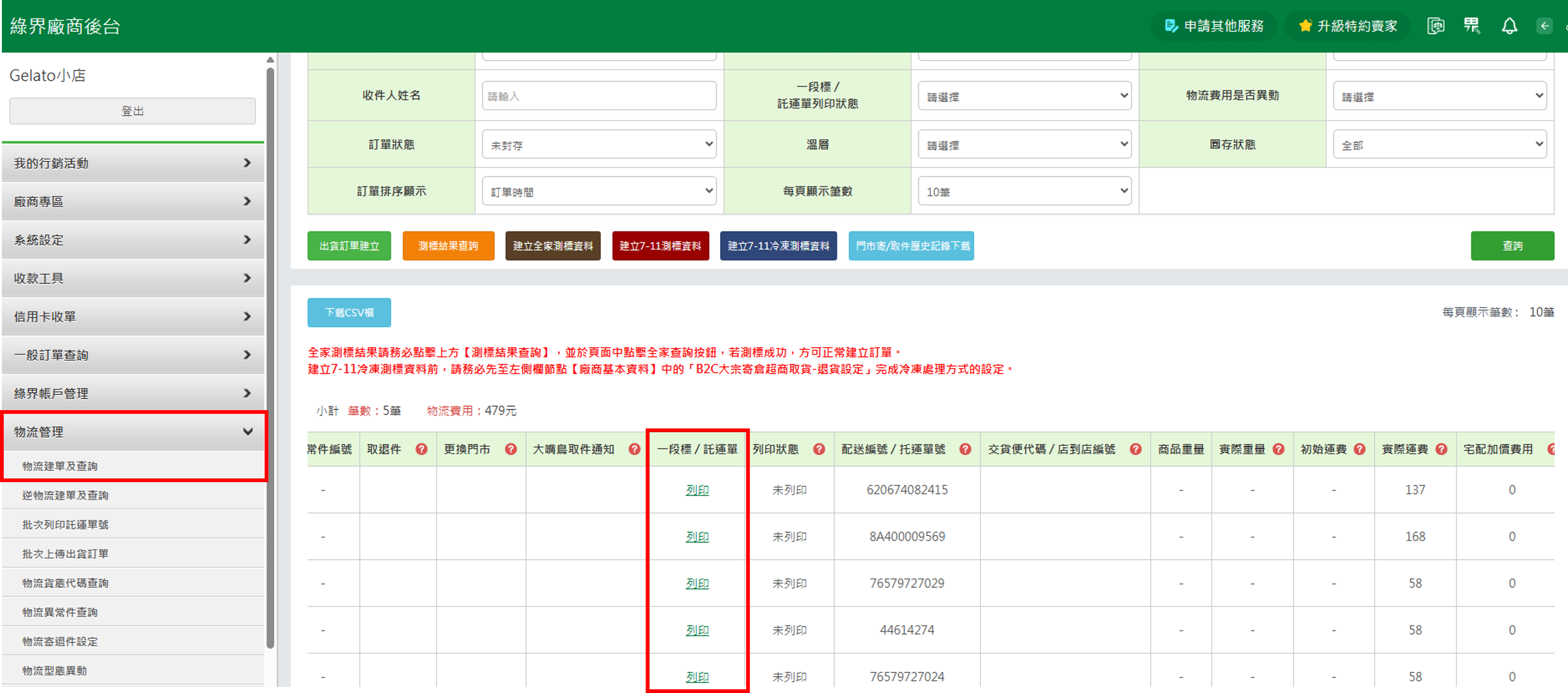Click the legal scales document icon
The image size is (1568, 693).
pyautogui.click(x=1435, y=26)
